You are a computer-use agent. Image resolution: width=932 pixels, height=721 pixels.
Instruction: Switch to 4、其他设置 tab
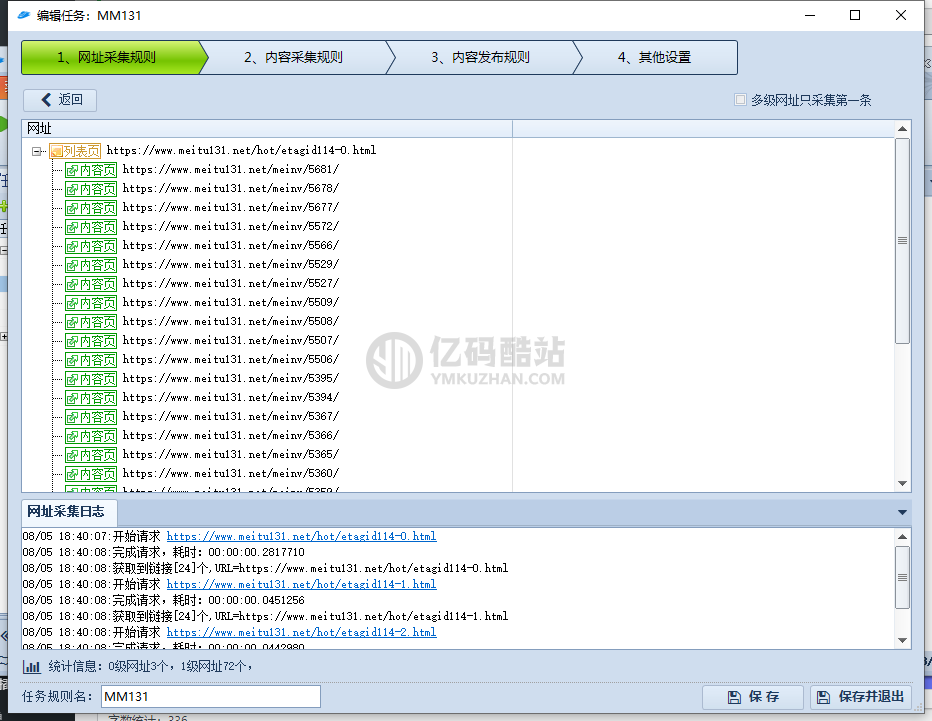point(655,57)
